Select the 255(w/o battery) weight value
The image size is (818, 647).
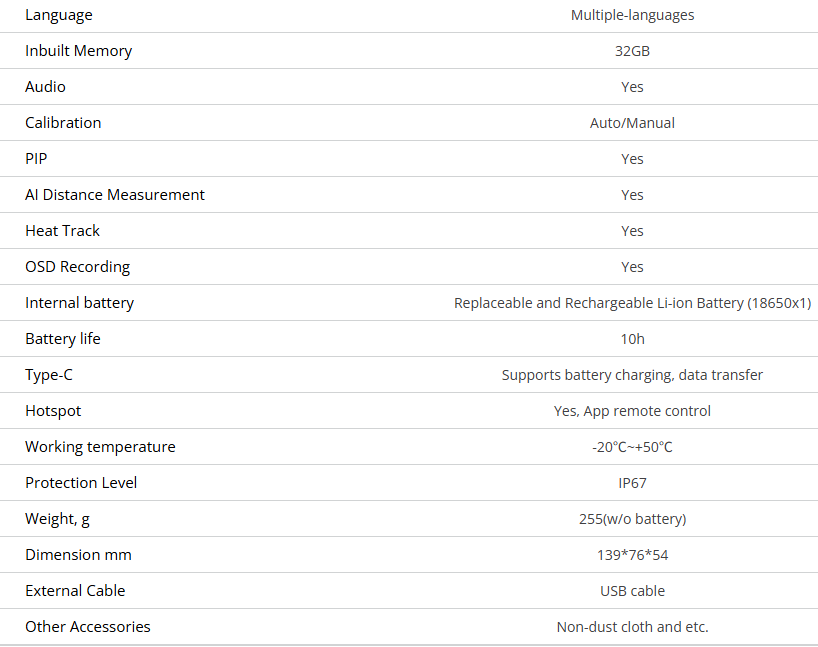pos(632,519)
